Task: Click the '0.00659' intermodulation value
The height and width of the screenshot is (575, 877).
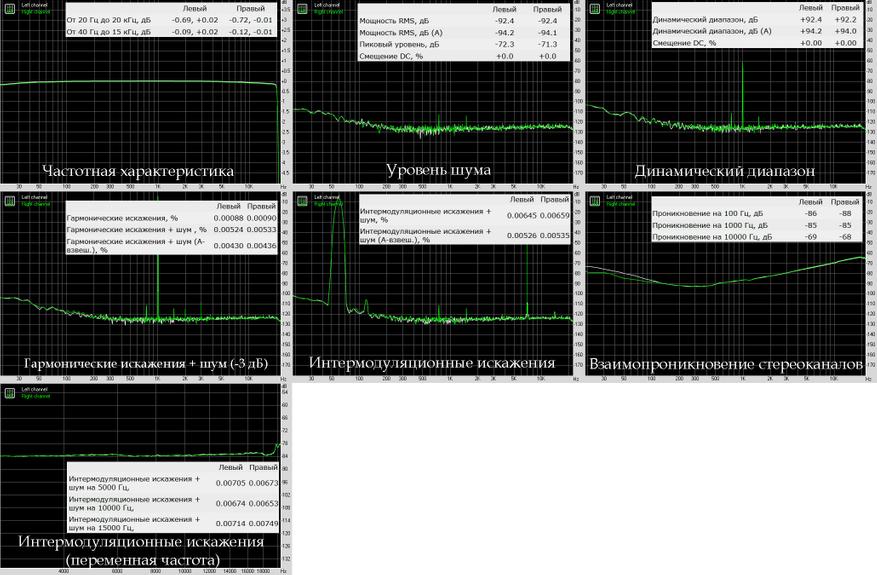Action: pyautogui.click(x=555, y=215)
